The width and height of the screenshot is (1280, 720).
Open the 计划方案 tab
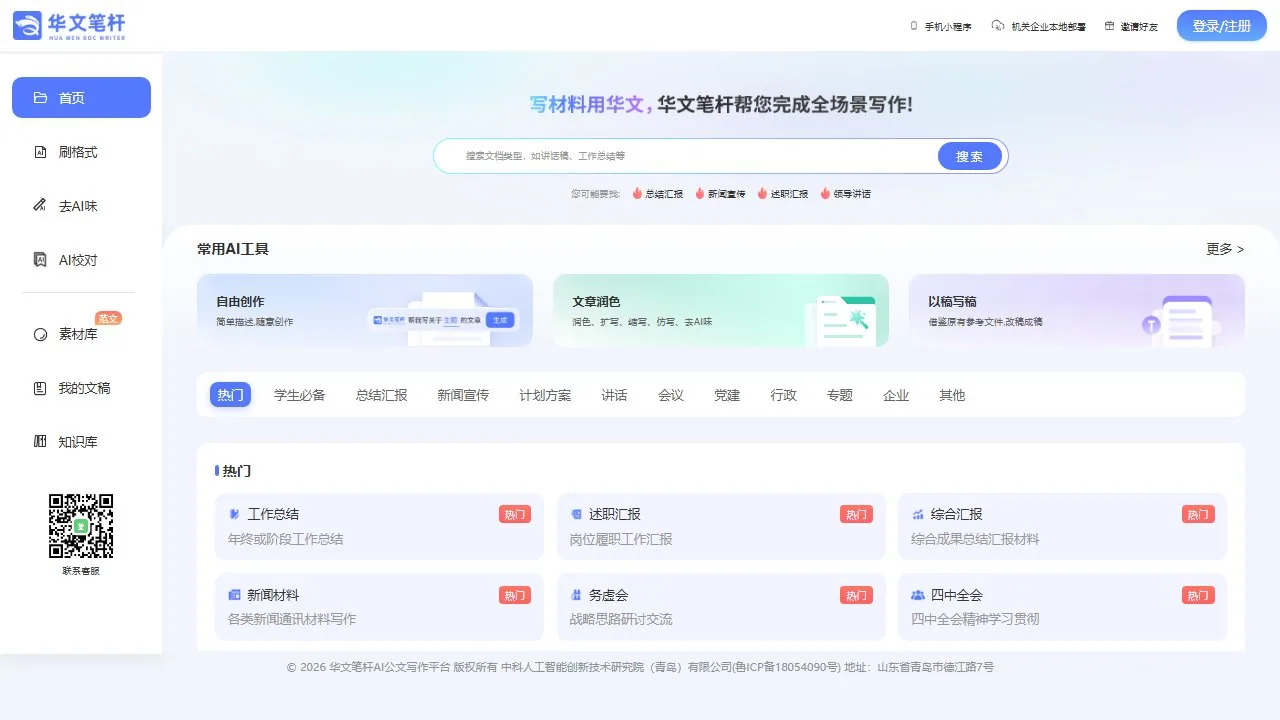coord(545,395)
